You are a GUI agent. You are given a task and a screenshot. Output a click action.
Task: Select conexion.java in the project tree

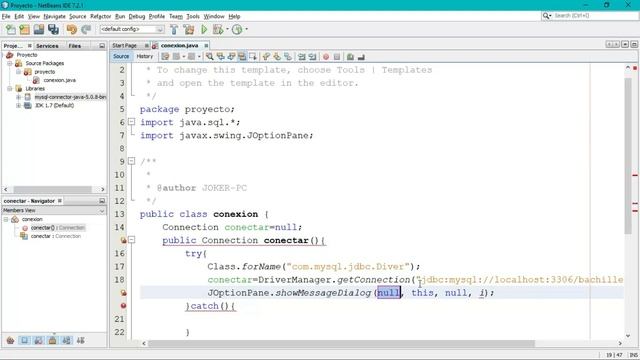pyautogui.click(x=60, y=80)
